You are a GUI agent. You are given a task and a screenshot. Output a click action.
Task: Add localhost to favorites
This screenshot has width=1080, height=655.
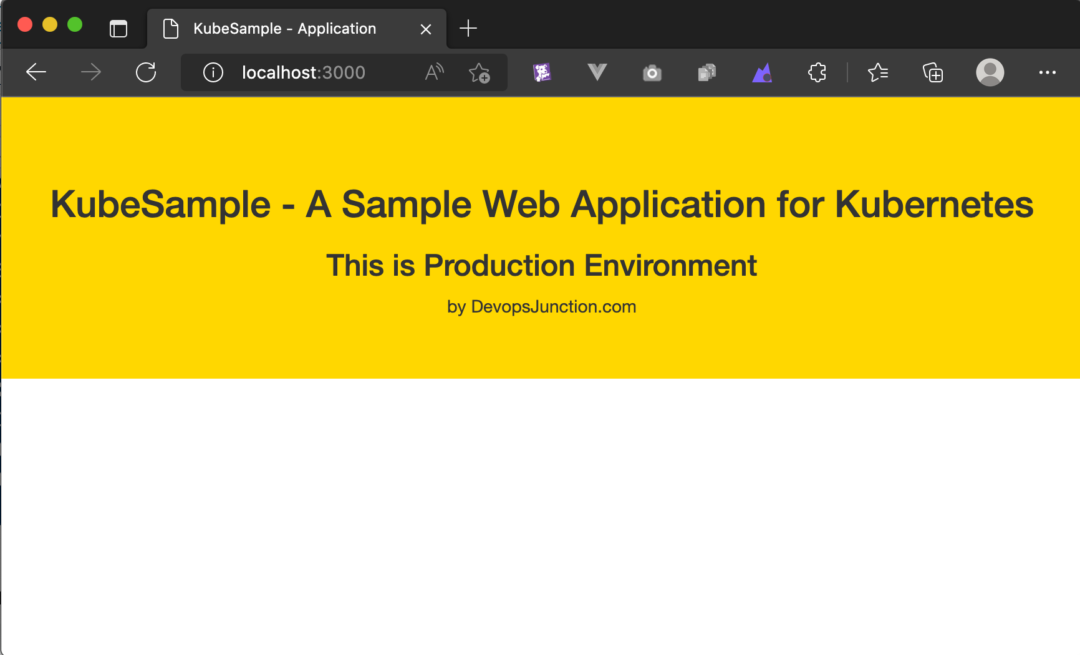click(x=480, y=73)
